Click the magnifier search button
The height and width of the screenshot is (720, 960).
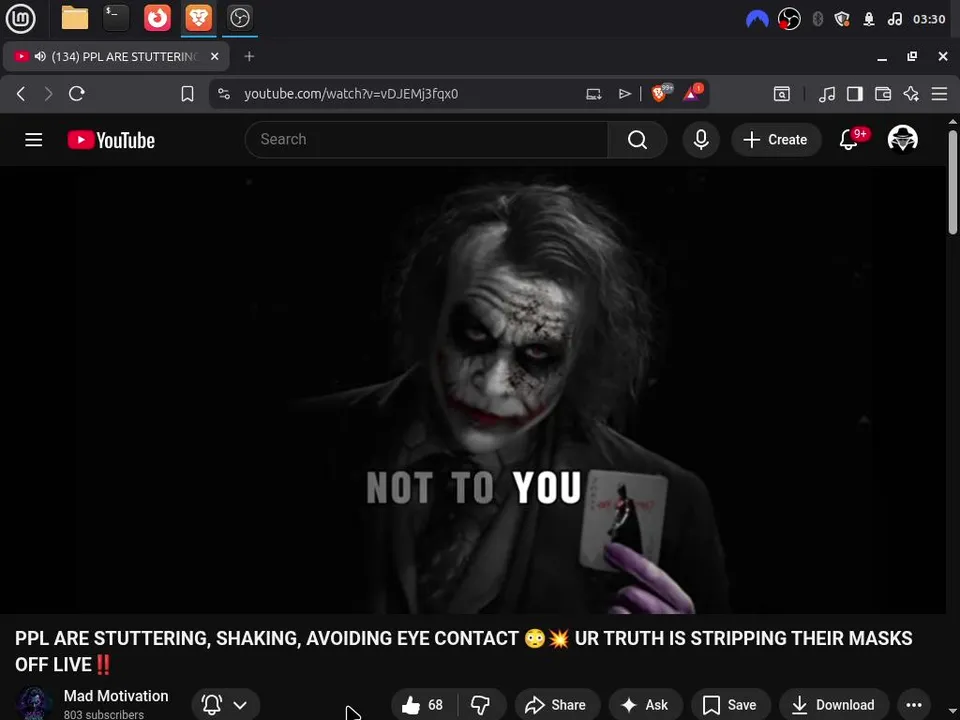click(637, 140)
